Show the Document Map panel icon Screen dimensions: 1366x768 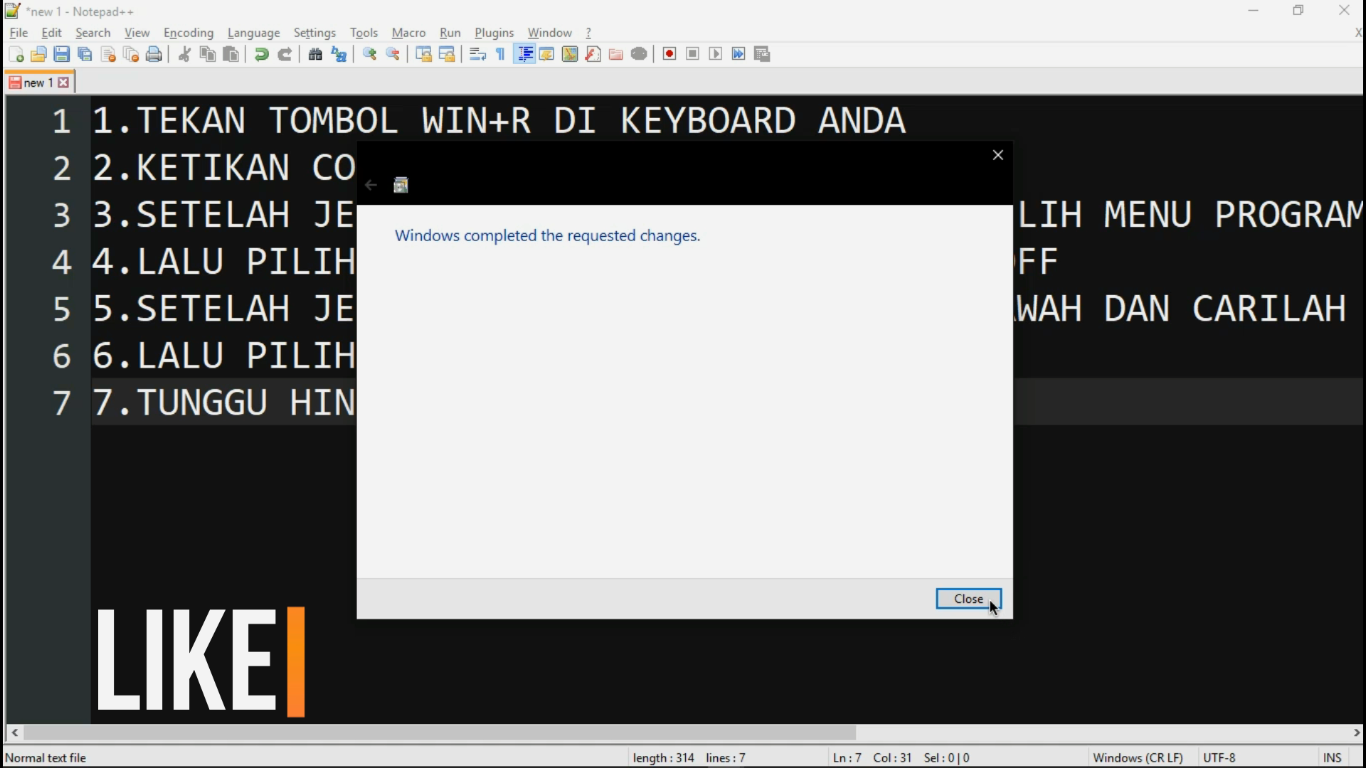click(570, 54)
